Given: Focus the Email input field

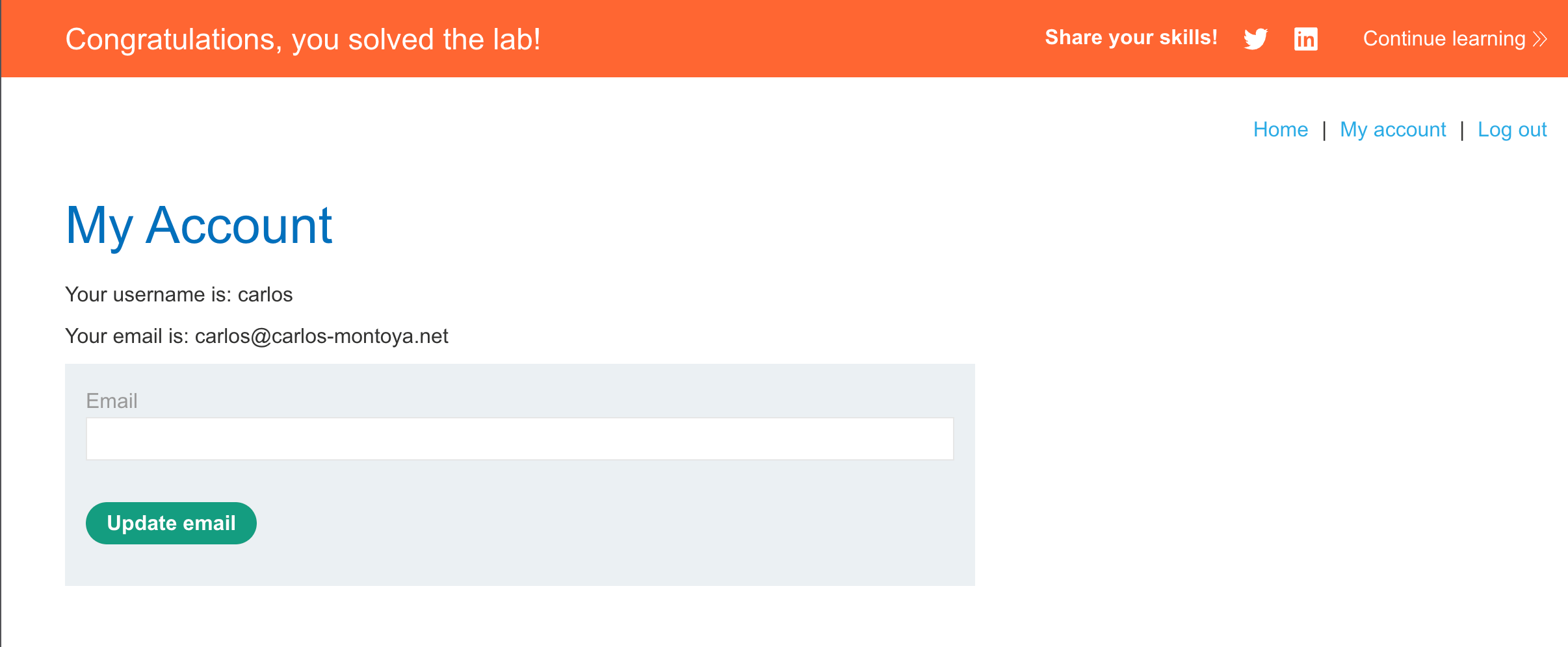Looking at the screenshot, I should pyautogui.click(x=519, y=439).
